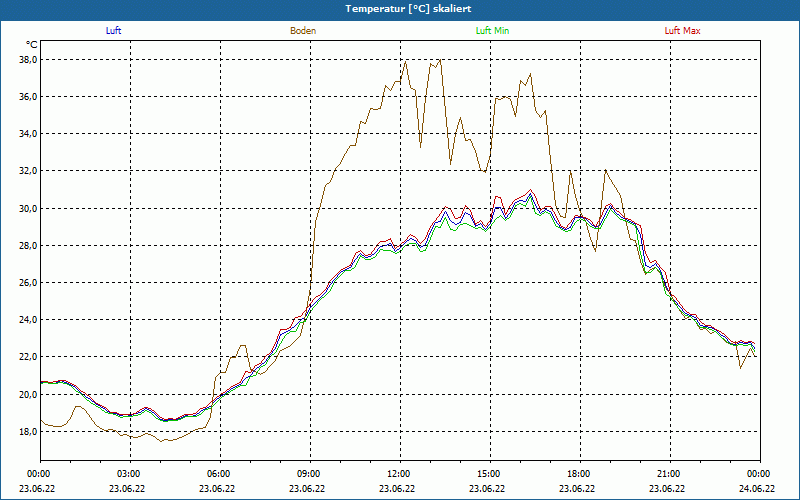This screenshot has height=500, width=800.
Task: Click the 'Luft Min' legend label
Action: (492, 31)
